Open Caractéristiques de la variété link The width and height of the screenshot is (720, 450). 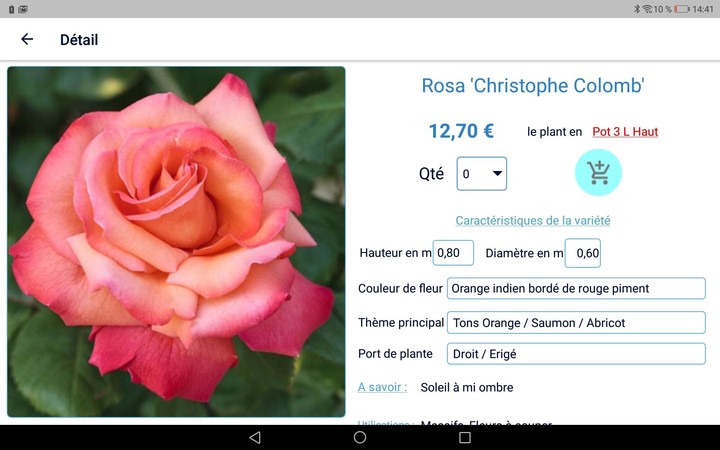(x=533, y=220)
